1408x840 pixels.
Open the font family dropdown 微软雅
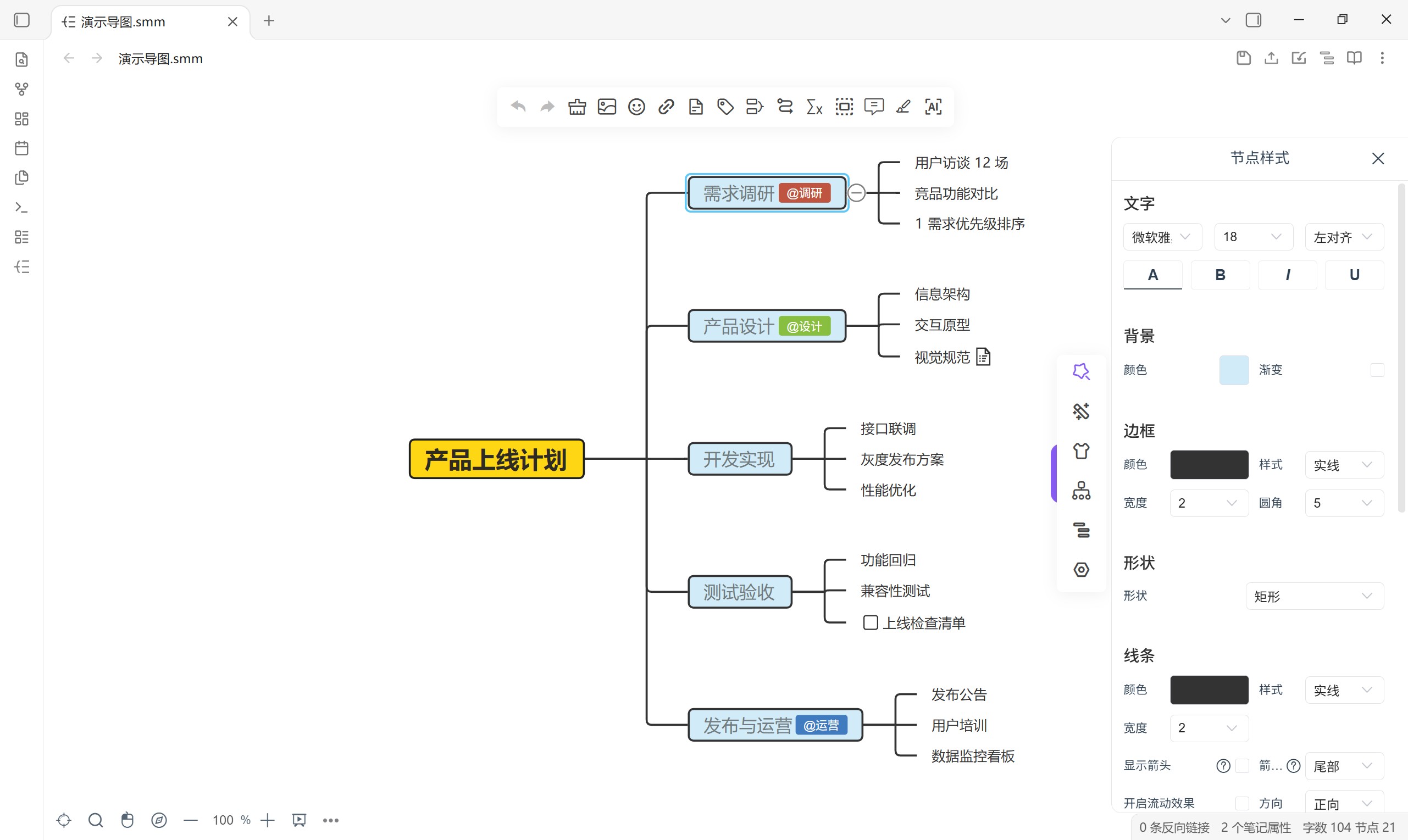coord(1162,237)
